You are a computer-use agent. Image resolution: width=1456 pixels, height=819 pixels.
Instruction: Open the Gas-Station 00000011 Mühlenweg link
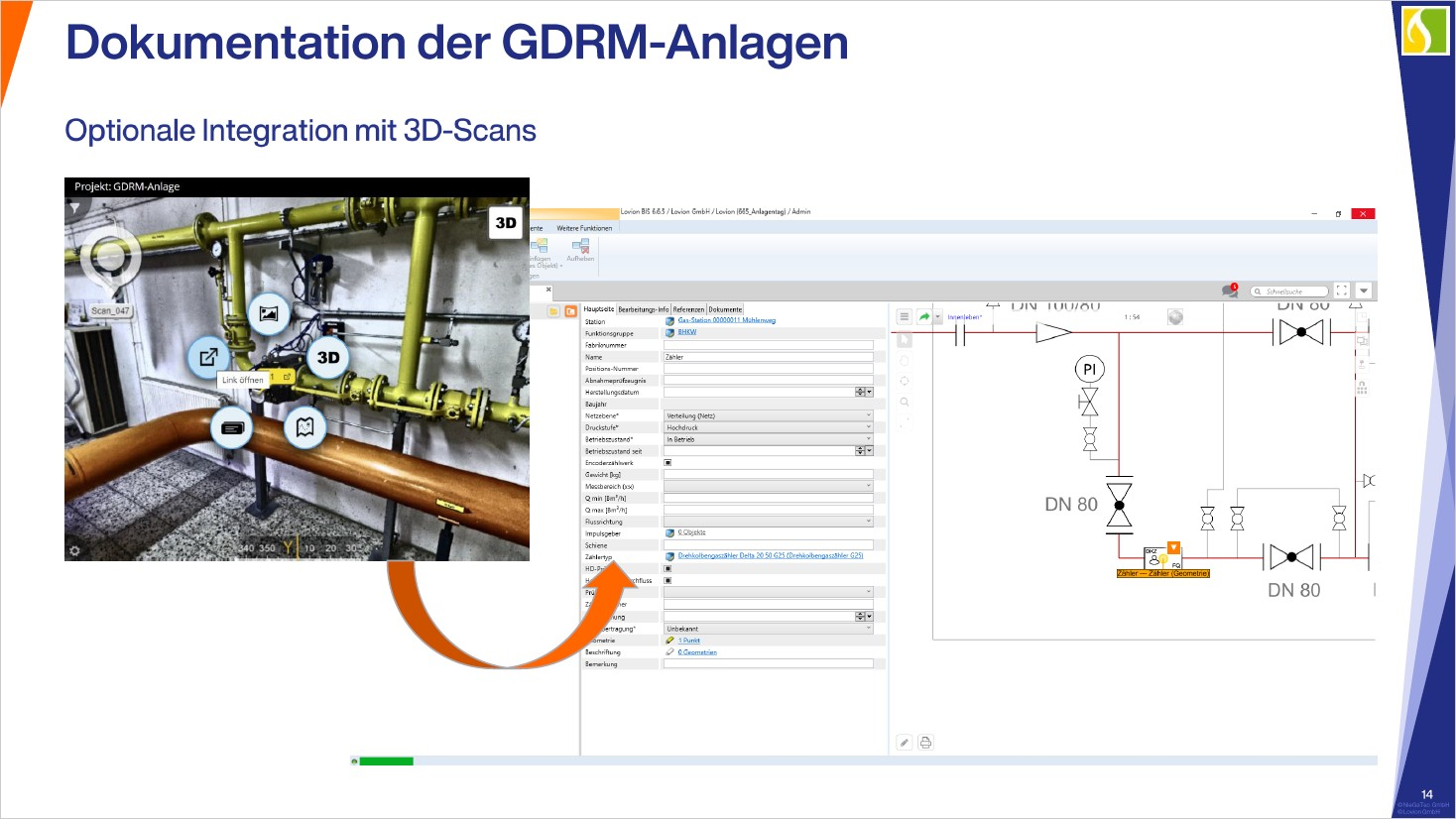click(x=726, y=320)
